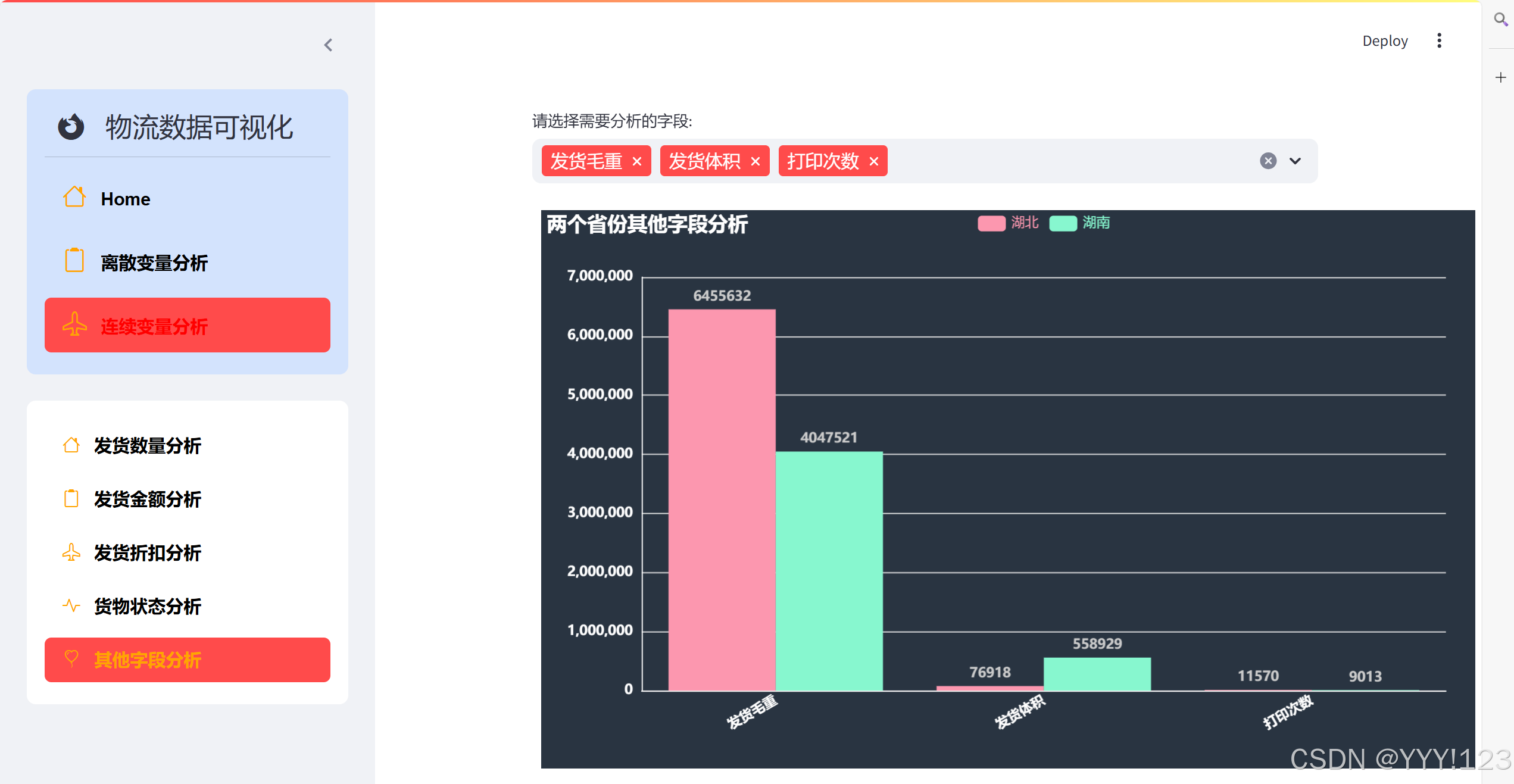
Task: Expand the field multiselect dropdown arrow
Action: tap(1295, 161)
